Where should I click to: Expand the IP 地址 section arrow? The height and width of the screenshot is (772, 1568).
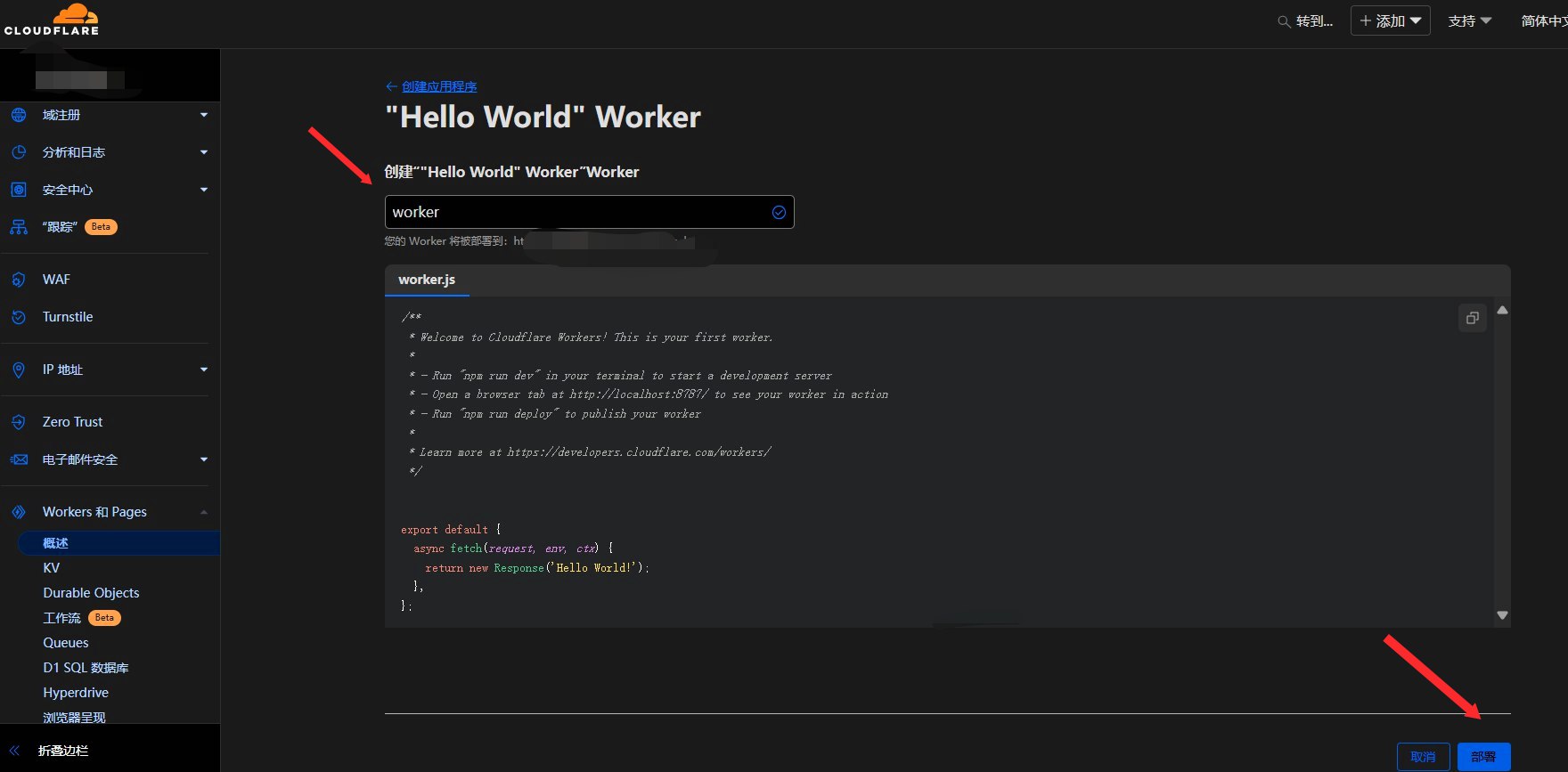point(204,370)
